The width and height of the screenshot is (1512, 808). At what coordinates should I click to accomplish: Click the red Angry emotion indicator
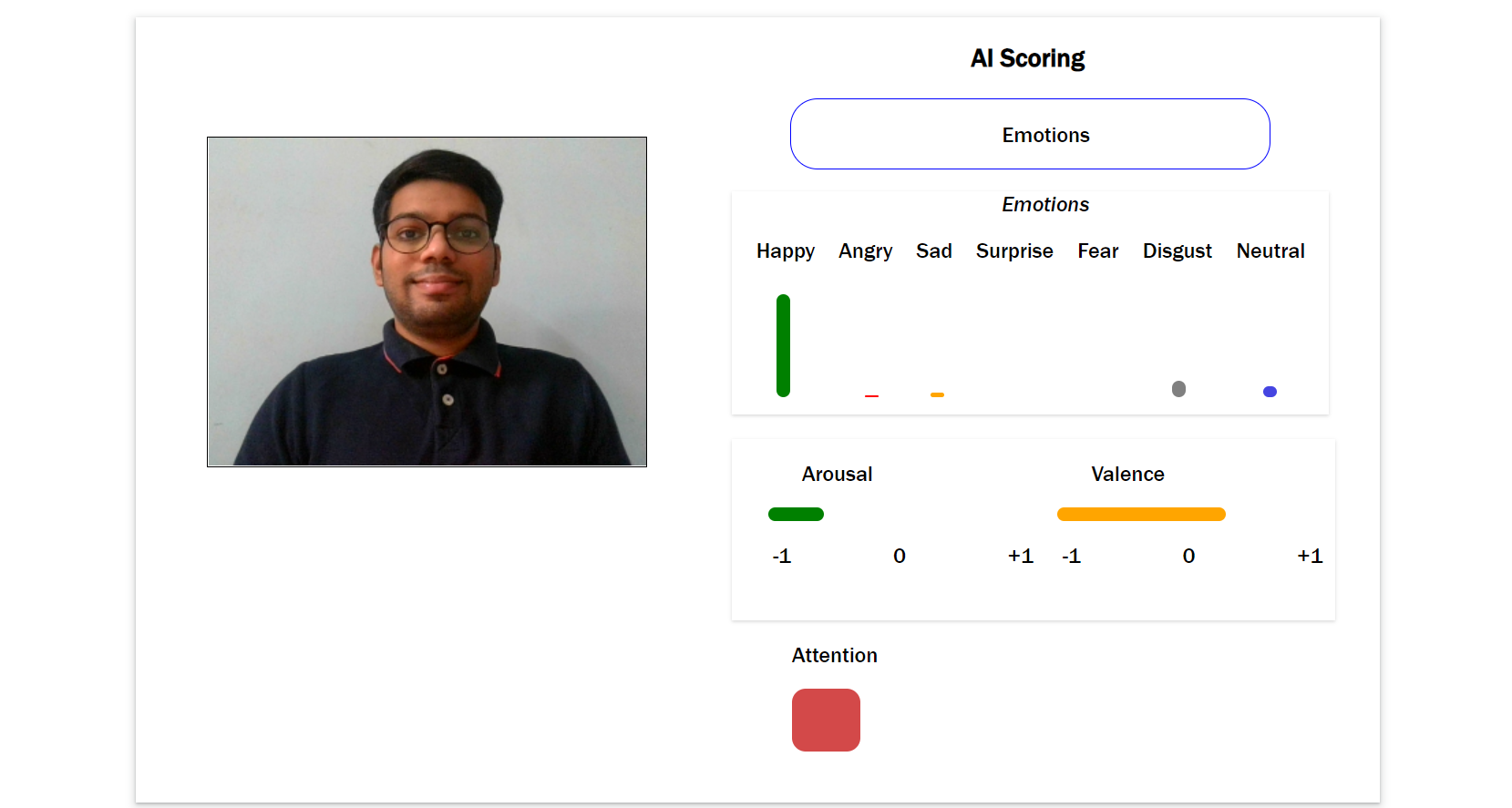(871, 395)
